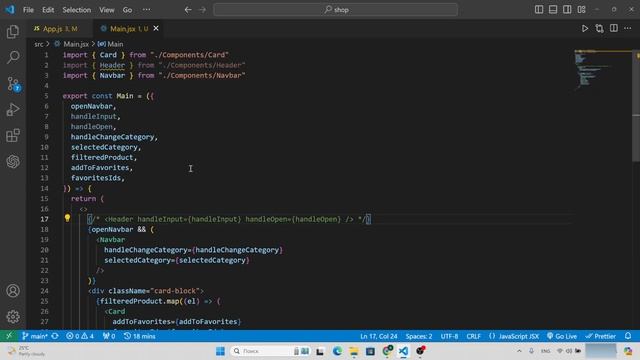Screen dimensions: 640x360
Task: Open the VS Code taskbar icon
Action: click(403, 351)
